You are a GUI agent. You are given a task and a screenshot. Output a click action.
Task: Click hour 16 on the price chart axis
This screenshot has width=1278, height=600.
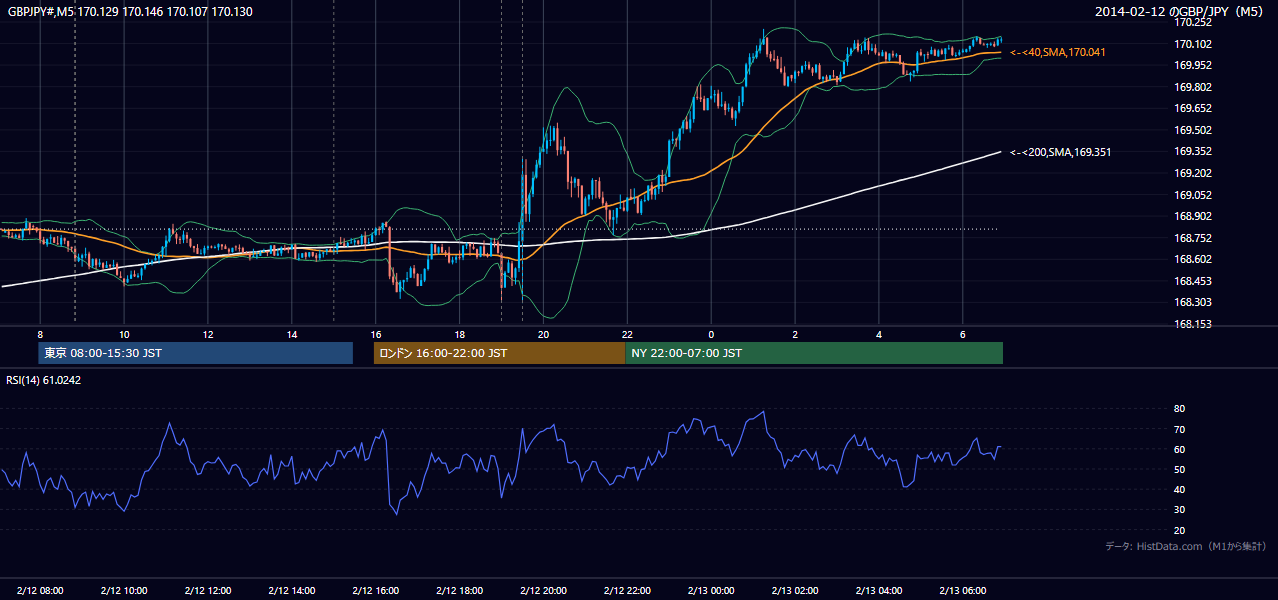(x=376, y=334)
